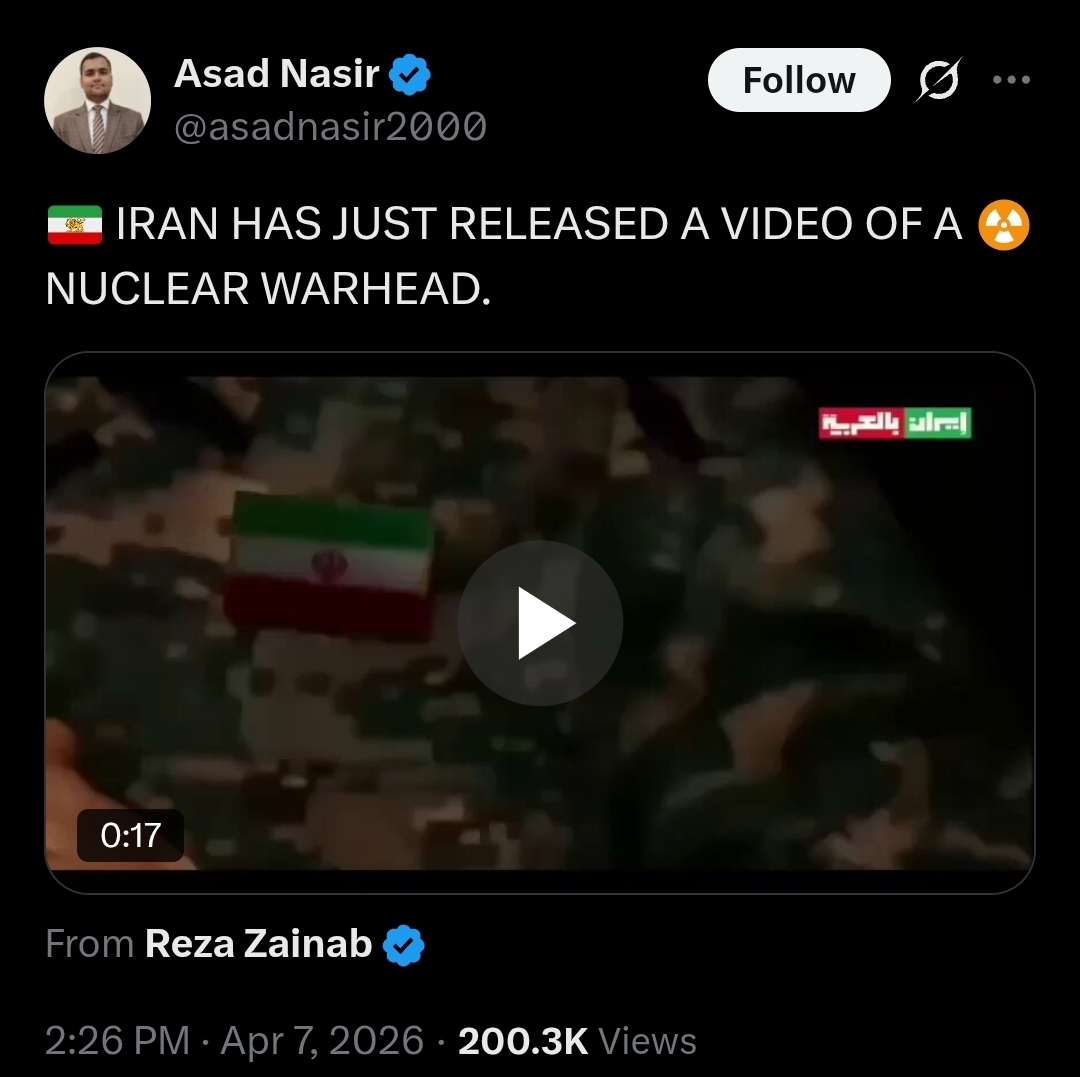The width and height of the screenshot is (1080, 1077).
Task: Click the 0:17 video duration badge
Action: [130, 835]
